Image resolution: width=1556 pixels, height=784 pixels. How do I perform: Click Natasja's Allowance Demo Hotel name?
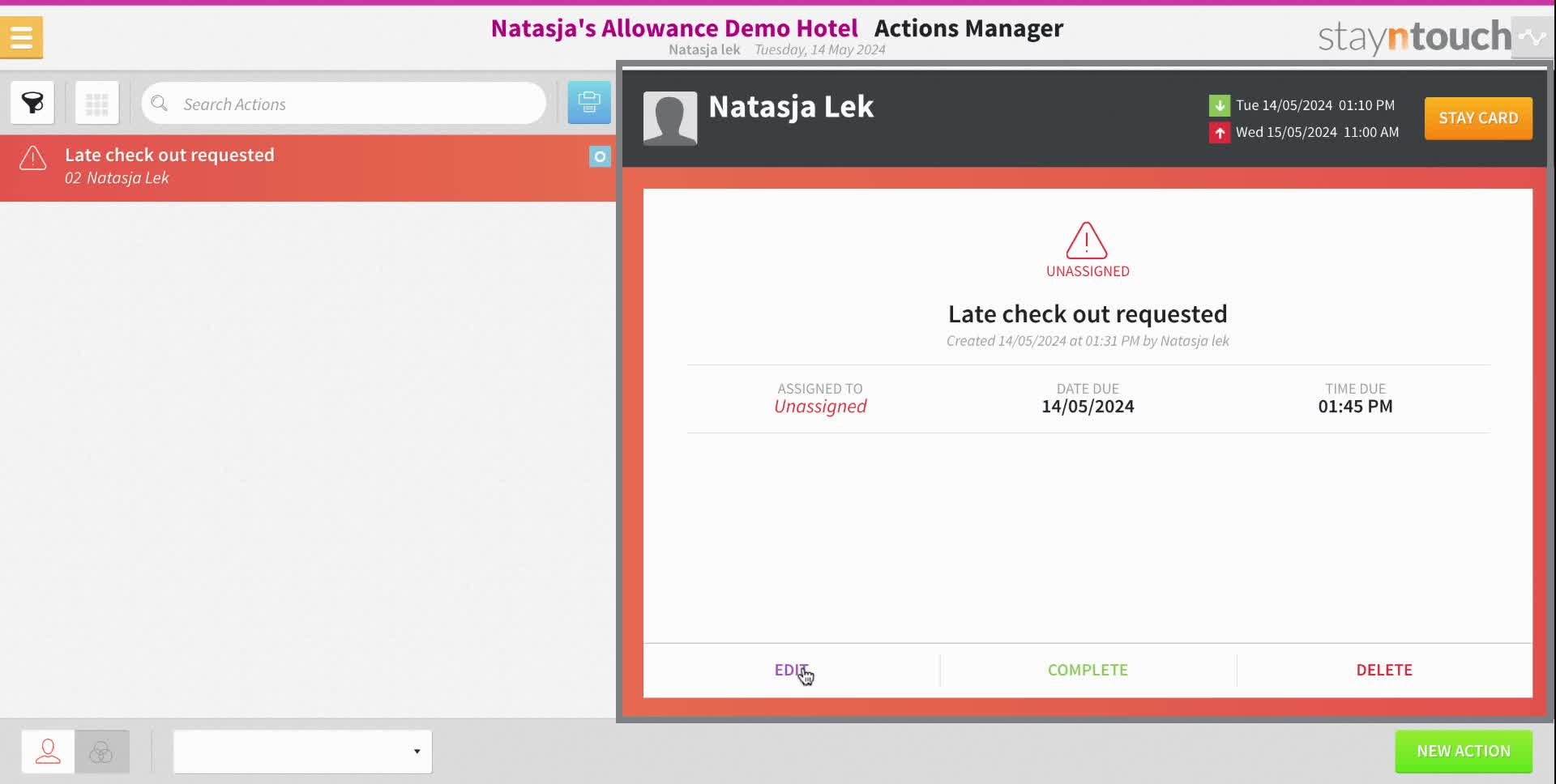pyautogui.click(x=674, y=28)
